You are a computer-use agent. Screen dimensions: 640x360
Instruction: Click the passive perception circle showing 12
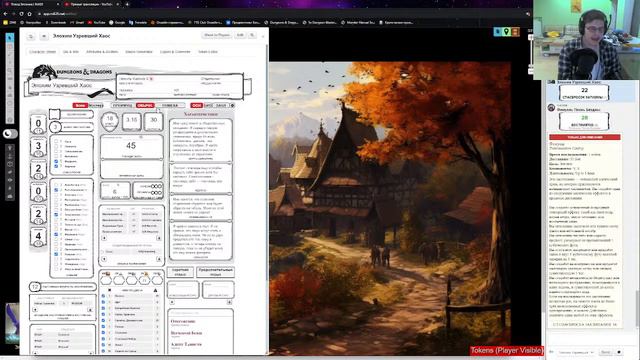point(35,287)
